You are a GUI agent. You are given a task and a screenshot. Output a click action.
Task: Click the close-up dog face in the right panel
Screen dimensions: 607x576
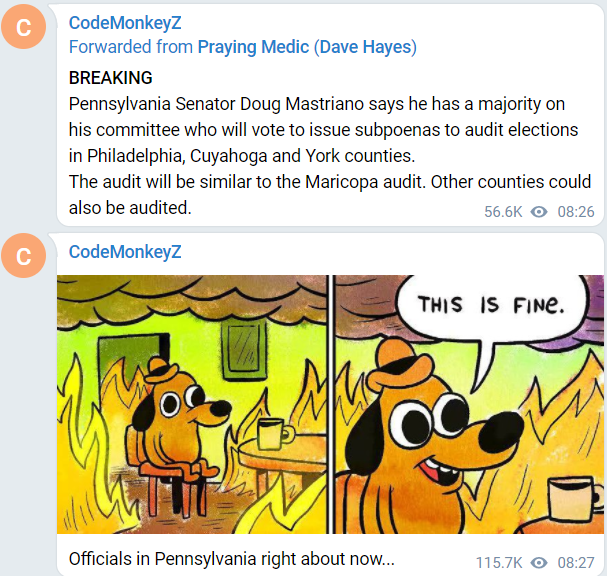point(437,426)
